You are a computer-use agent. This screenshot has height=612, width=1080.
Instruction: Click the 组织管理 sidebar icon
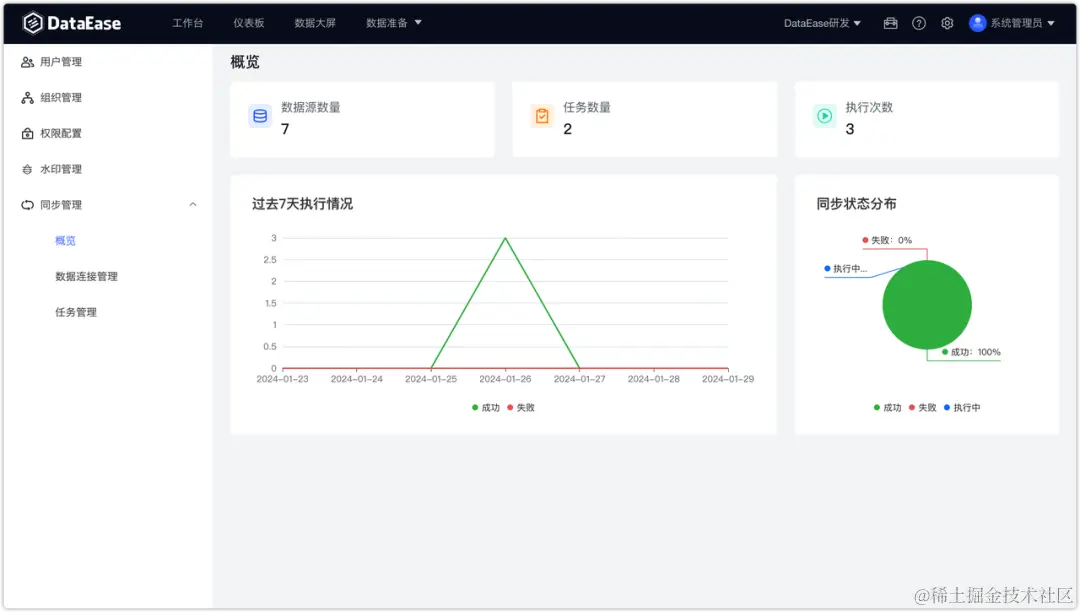27,98
